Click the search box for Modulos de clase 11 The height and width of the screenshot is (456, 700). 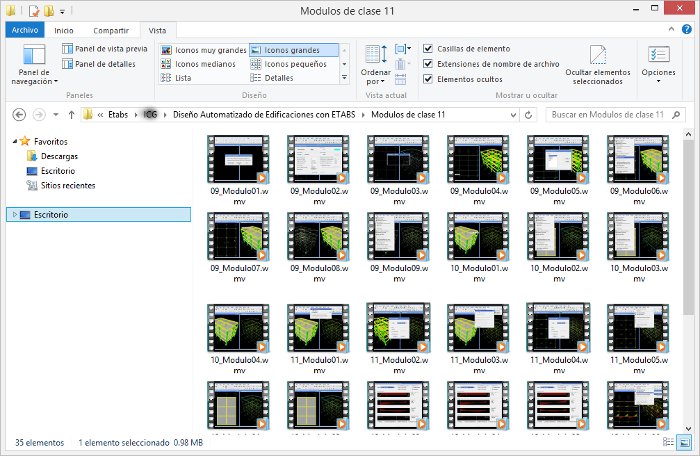coord(606,115)
